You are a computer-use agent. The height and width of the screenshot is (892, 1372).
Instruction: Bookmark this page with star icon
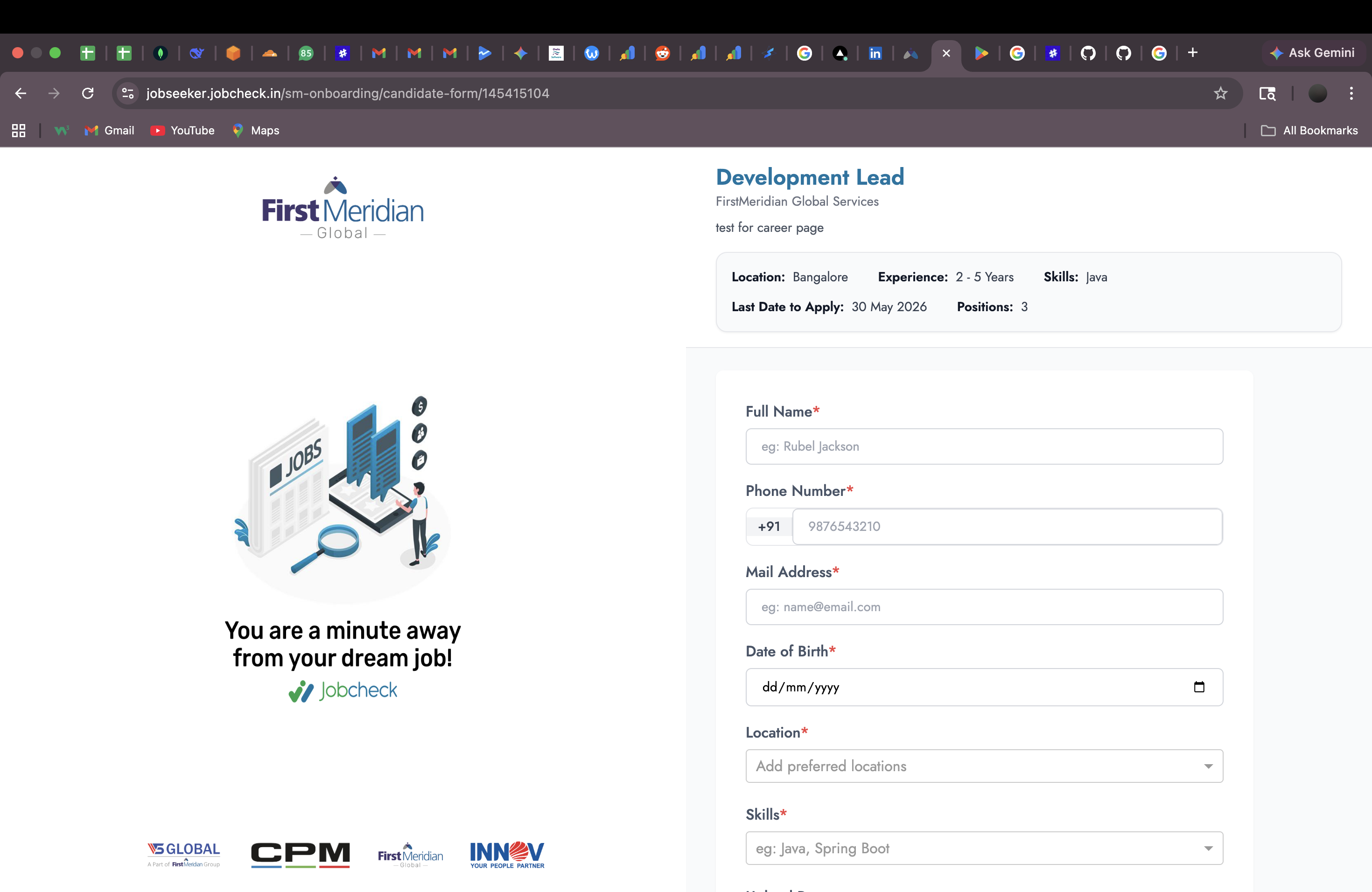(x=1220, y=93)
